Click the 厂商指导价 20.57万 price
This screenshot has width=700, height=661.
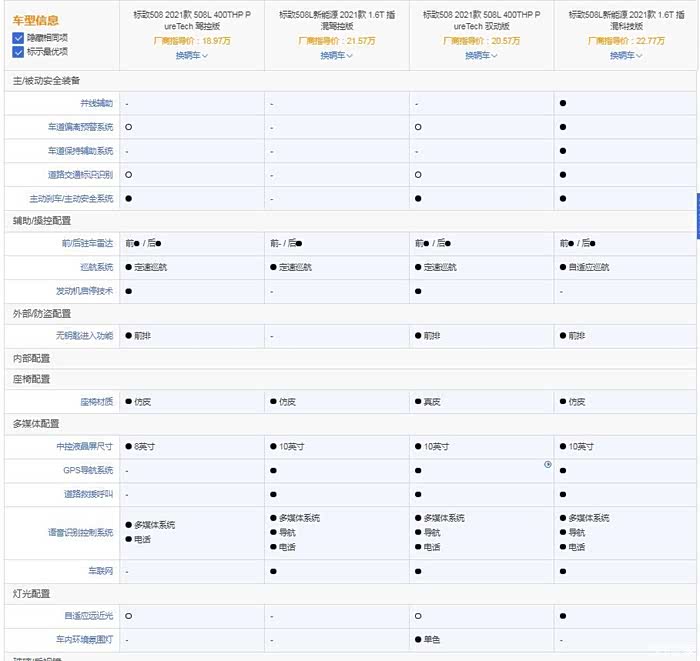(481, 41)
